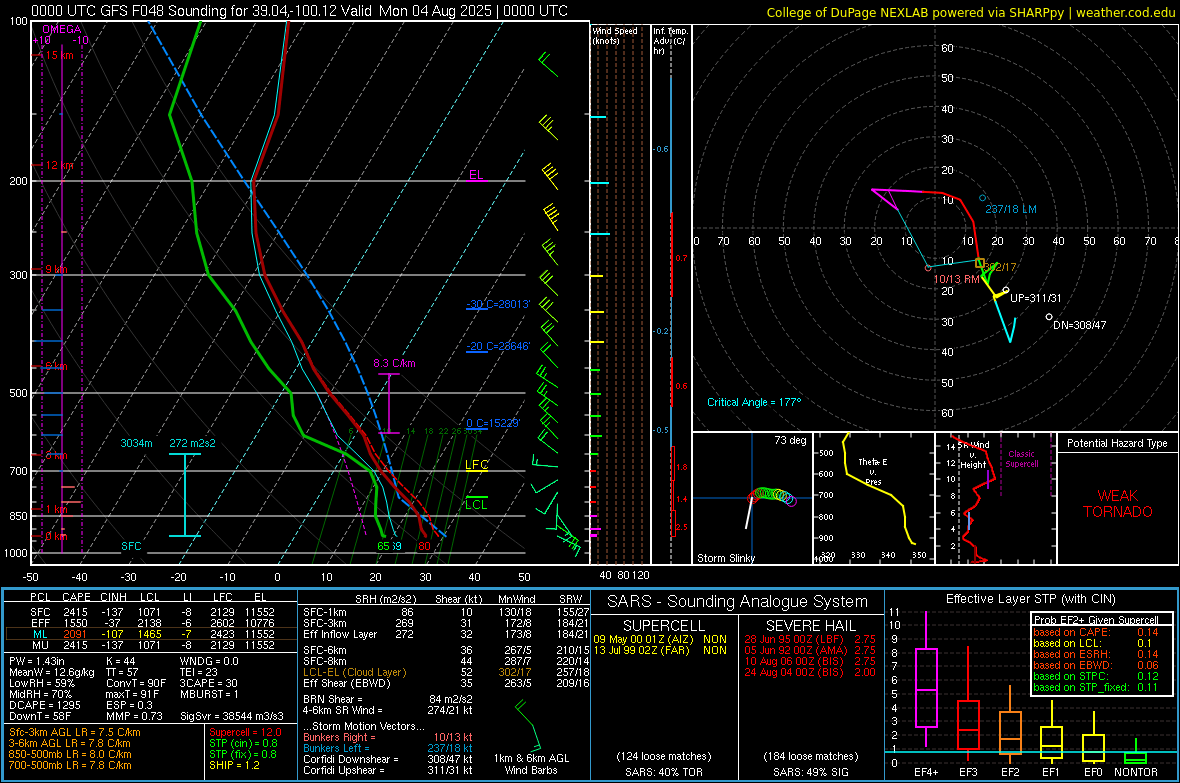This screenshot has width=1180, height=783.
Task: Click the SHIP = 1.2 index
Action: click(234, 765)
